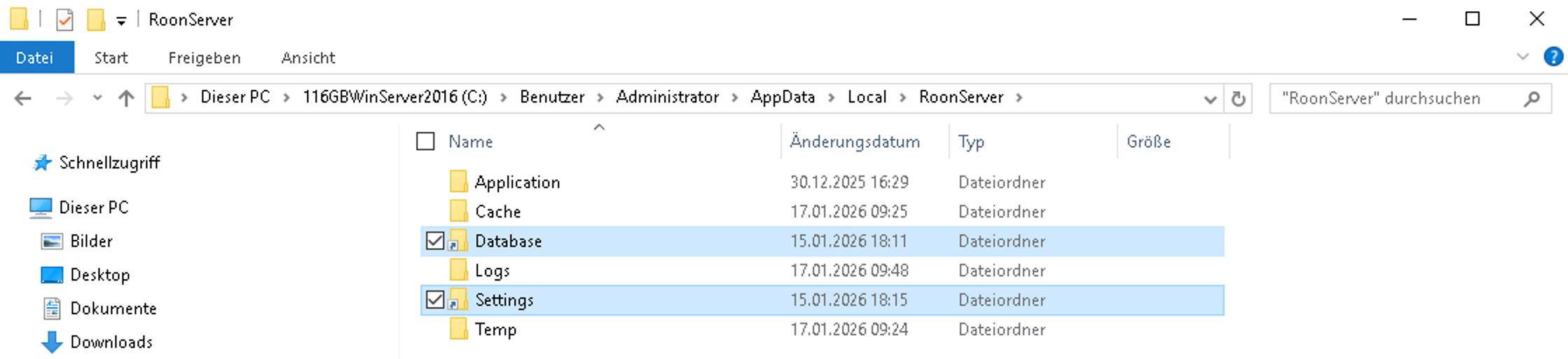Click the Bilder pictures icon
The height and width of the screenshot is (359, 1568).
(x=52, y=241)
